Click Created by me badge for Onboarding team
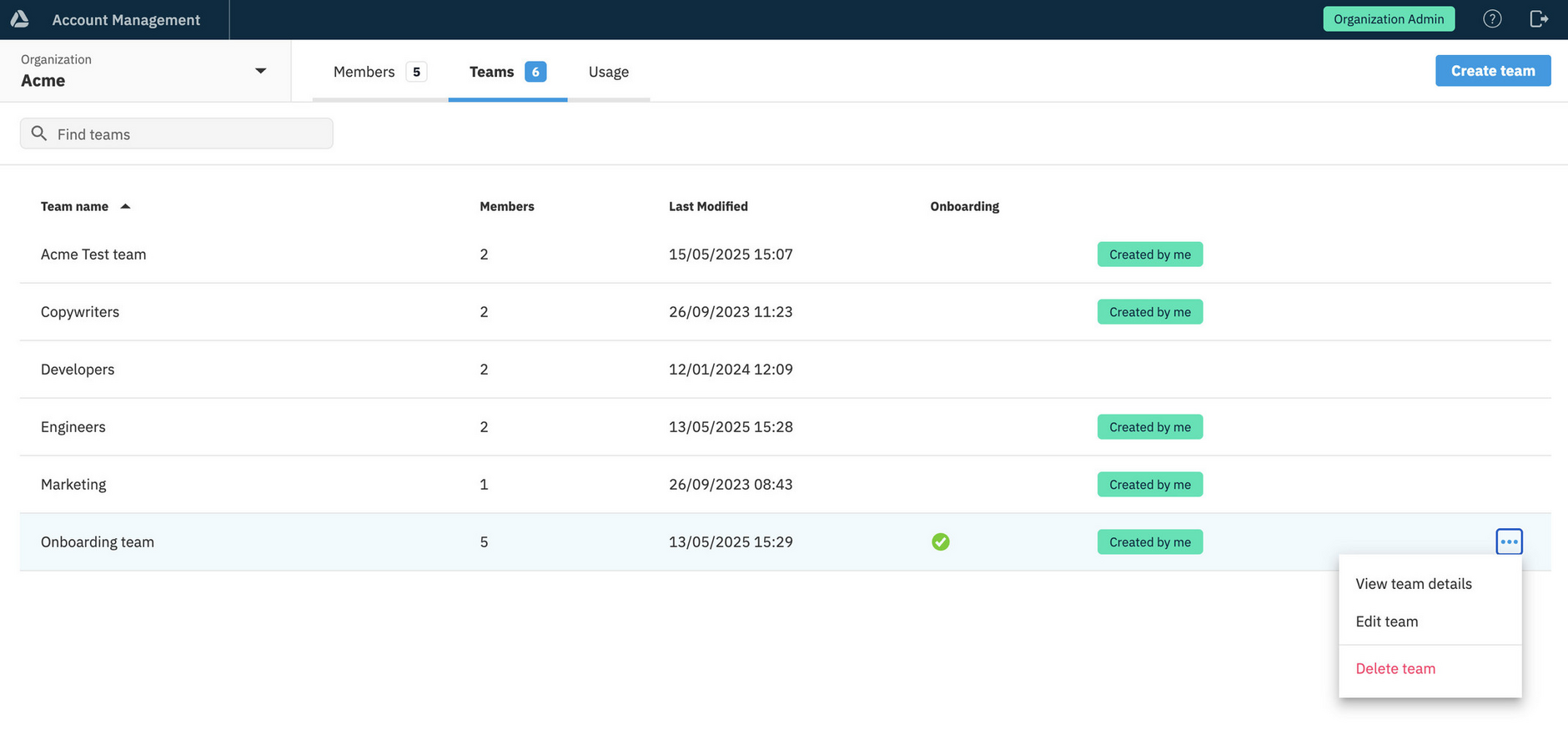This screenshot has height=750, width=1568. click(x=1150, y=542)
